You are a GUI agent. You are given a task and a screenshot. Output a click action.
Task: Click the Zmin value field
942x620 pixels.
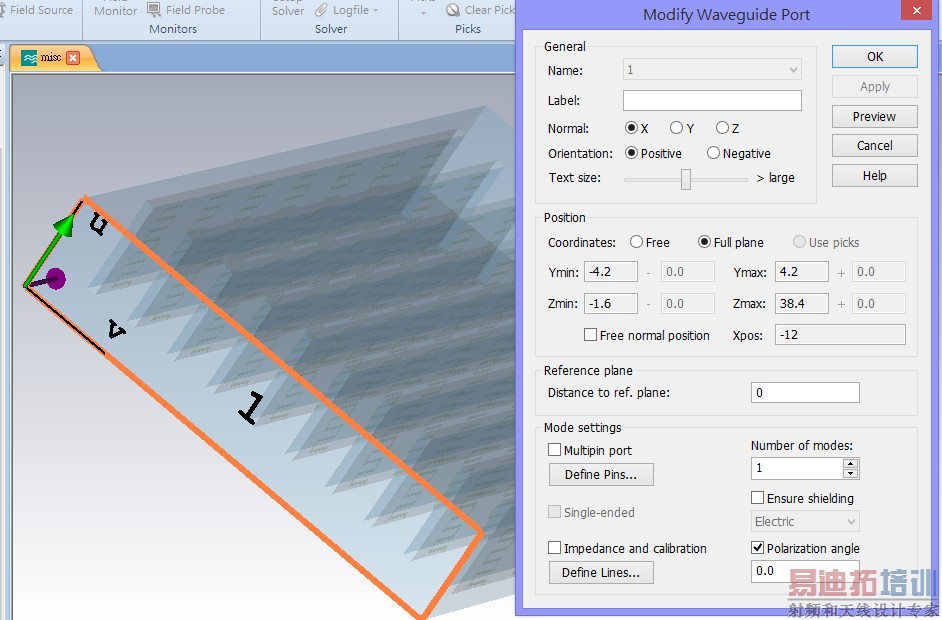(611, 303)
